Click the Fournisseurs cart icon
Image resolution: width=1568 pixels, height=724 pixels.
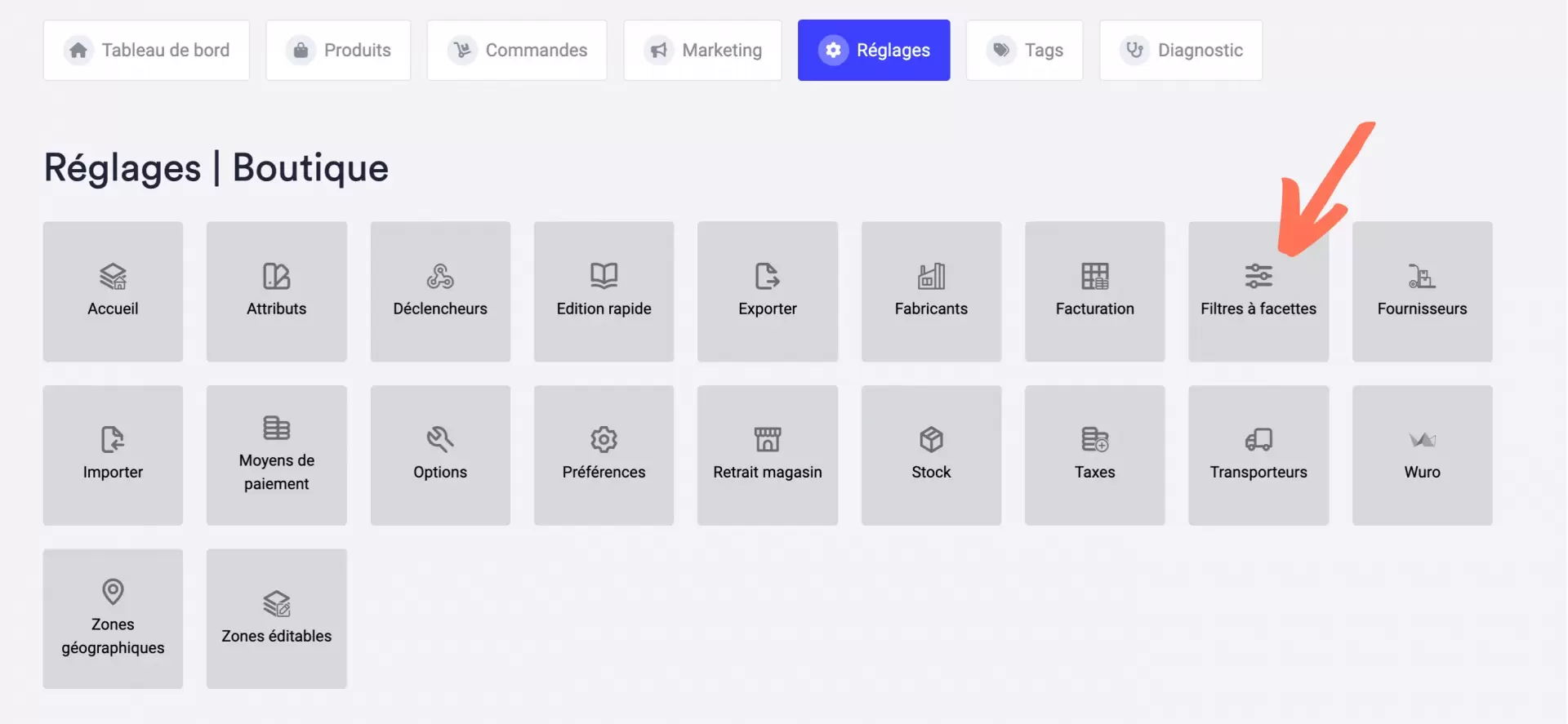pos(1422,277)
